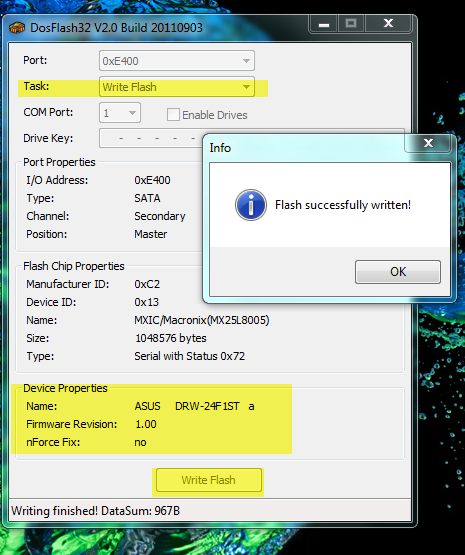465x555 pixels.
Task: Close the DosFlash32 window
Action: [x=388, y=24]
